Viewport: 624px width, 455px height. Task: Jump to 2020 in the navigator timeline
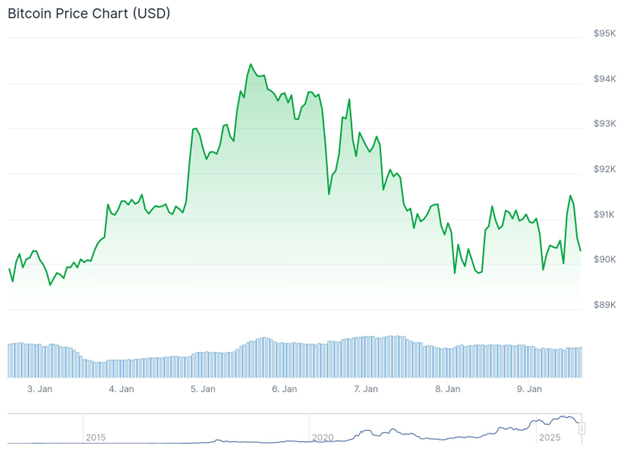(323, 438)
